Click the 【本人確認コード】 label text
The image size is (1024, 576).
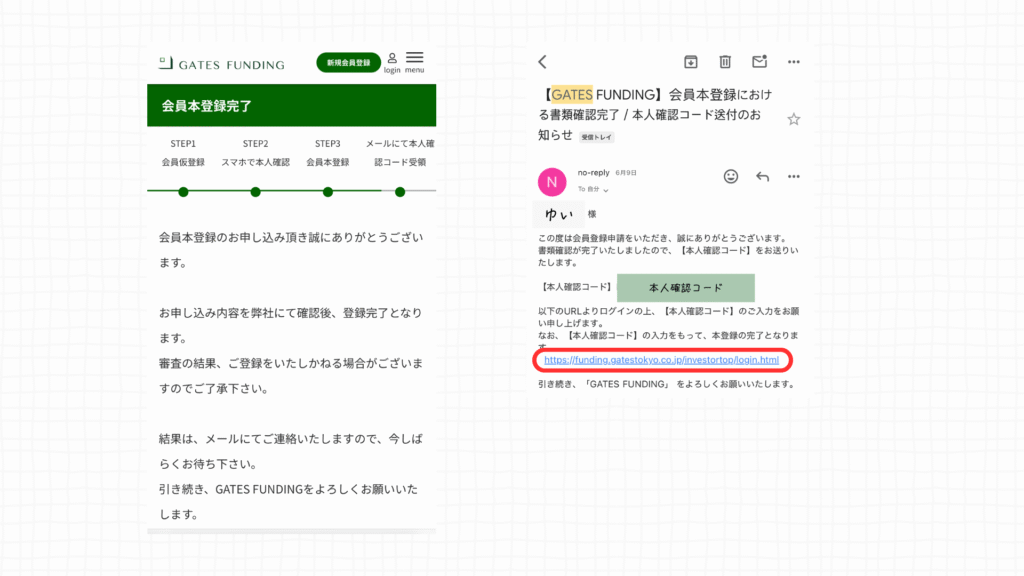(x=577, y=287)
